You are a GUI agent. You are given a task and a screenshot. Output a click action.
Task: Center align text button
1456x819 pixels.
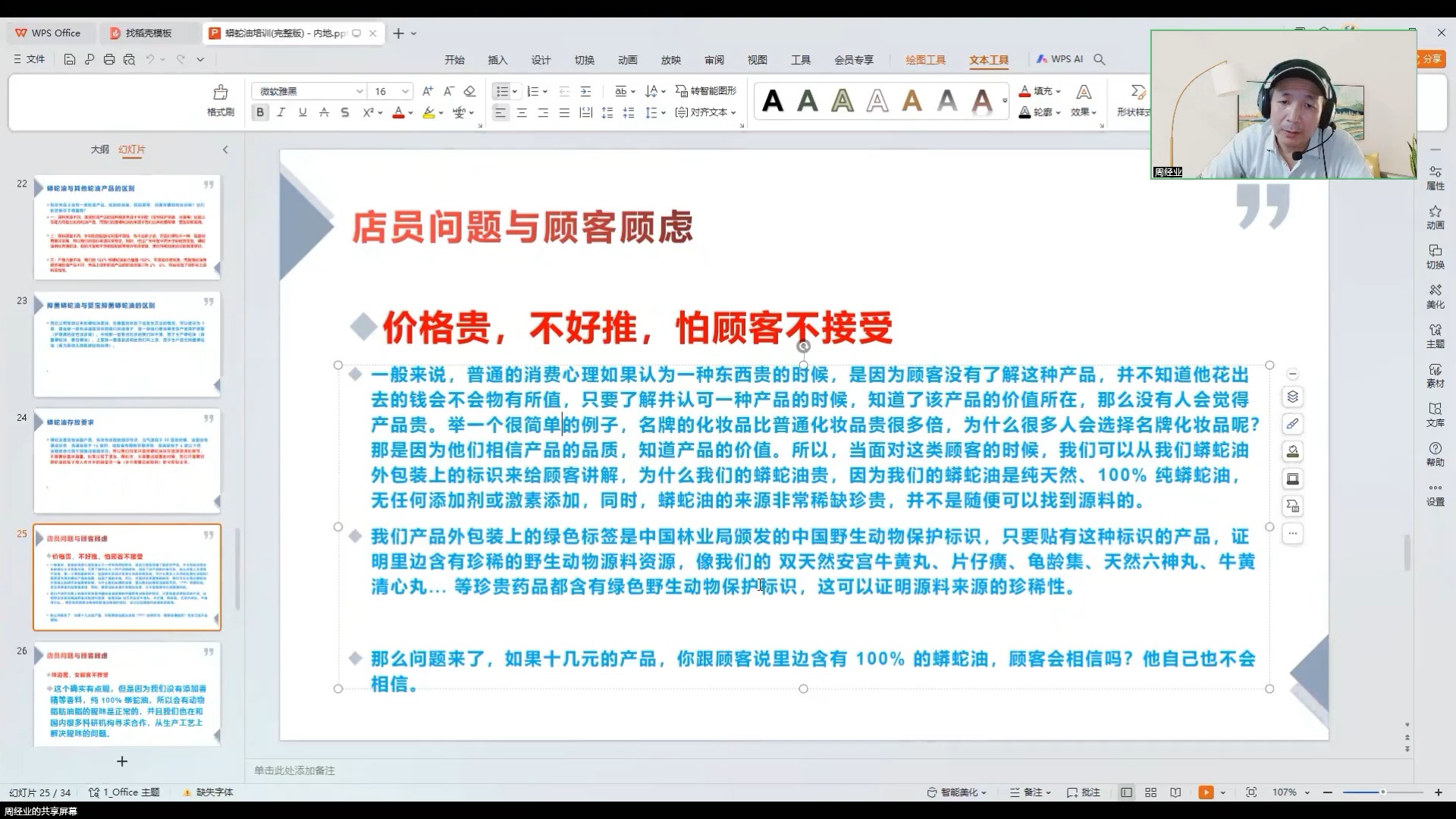pyautogui.click(x=522, y=112)
